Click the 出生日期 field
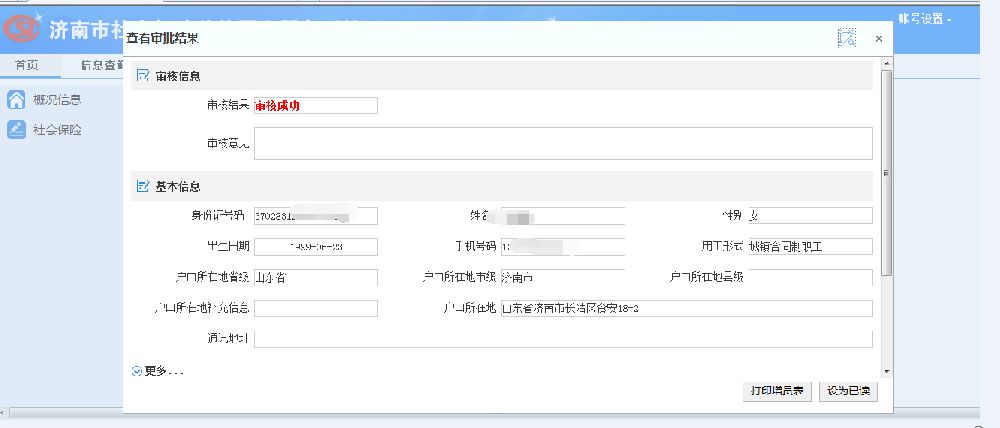This screenshot has width=1000, height=428. [316, 246]
